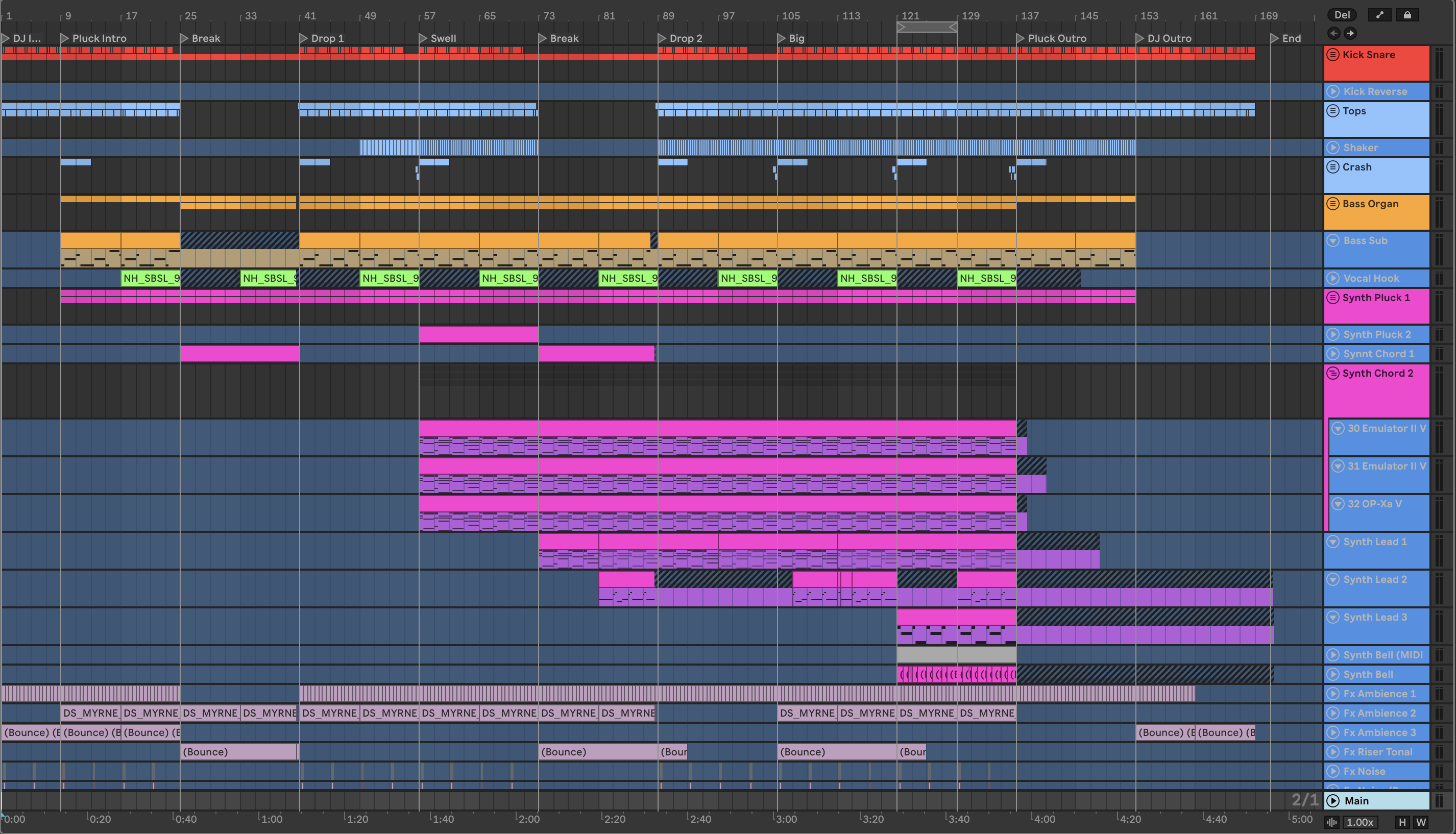Jump to next locator arrow
Screen dimensions: 1456x834
[1350, 33]
